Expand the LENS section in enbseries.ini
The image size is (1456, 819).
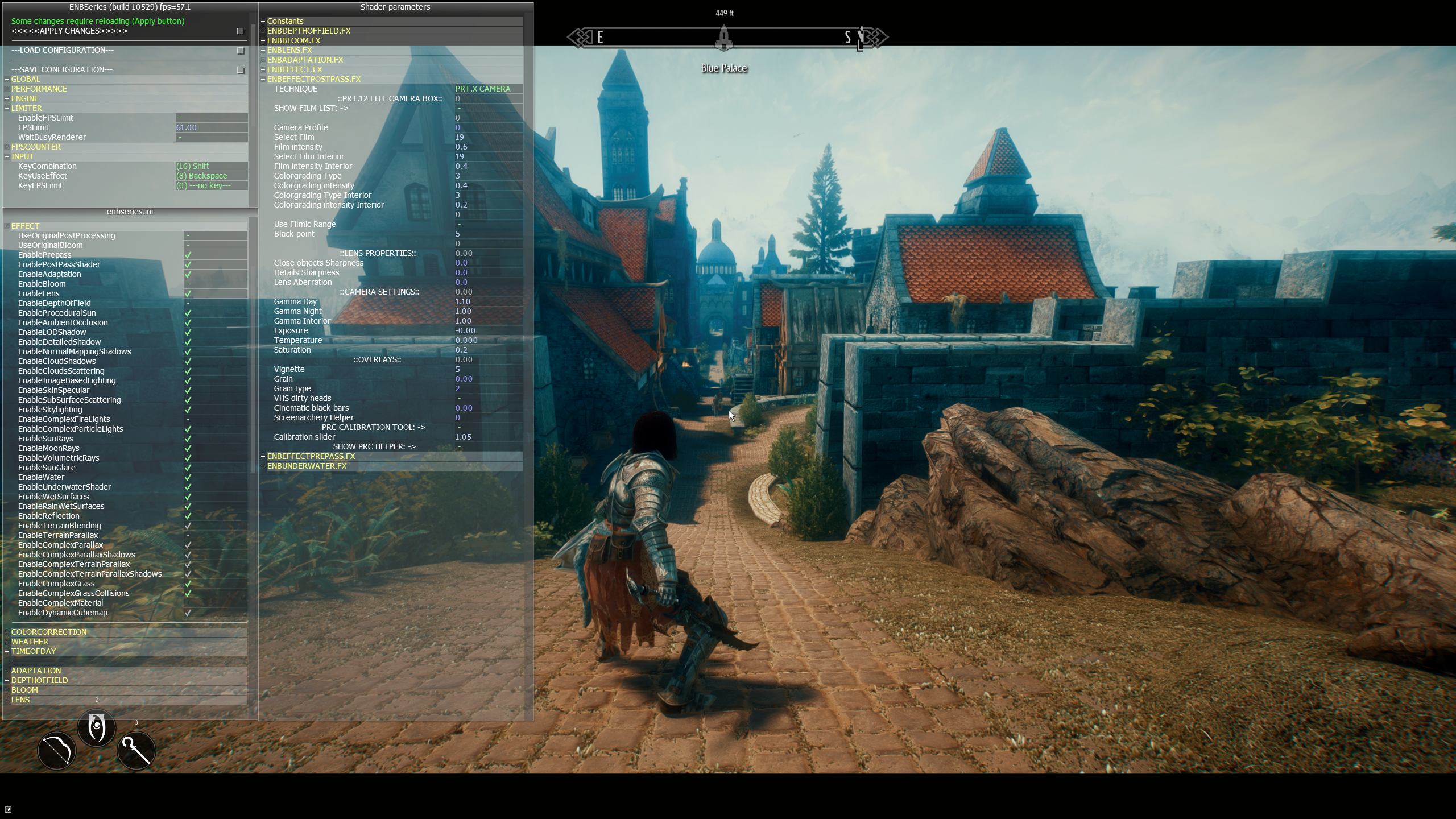7,700
